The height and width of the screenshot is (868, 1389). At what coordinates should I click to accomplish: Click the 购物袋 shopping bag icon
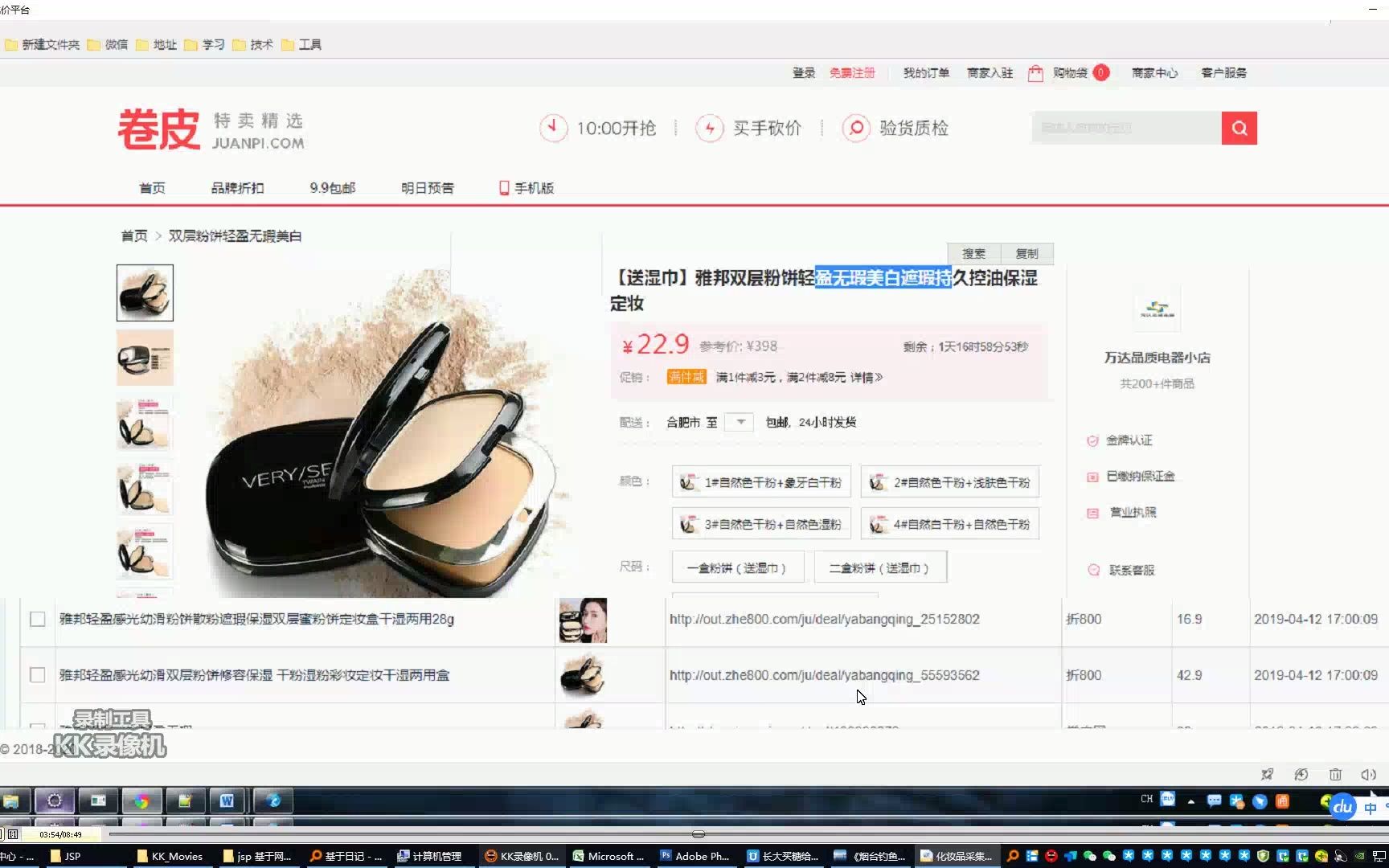(1035, 73)
